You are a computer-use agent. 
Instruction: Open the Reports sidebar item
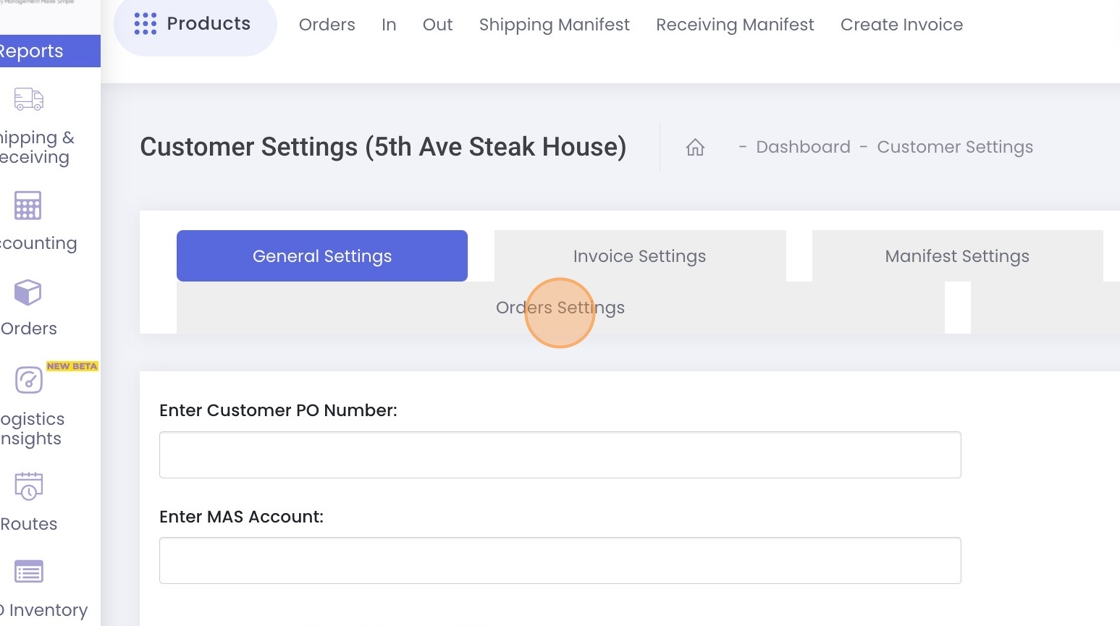tap(43, 51)
